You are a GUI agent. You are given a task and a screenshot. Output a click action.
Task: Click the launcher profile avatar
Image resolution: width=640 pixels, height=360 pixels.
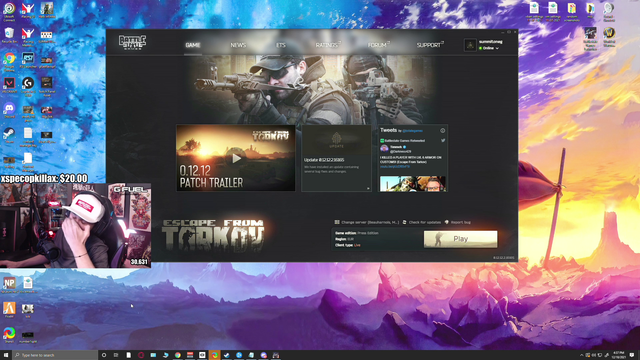(x=470, y=45)
